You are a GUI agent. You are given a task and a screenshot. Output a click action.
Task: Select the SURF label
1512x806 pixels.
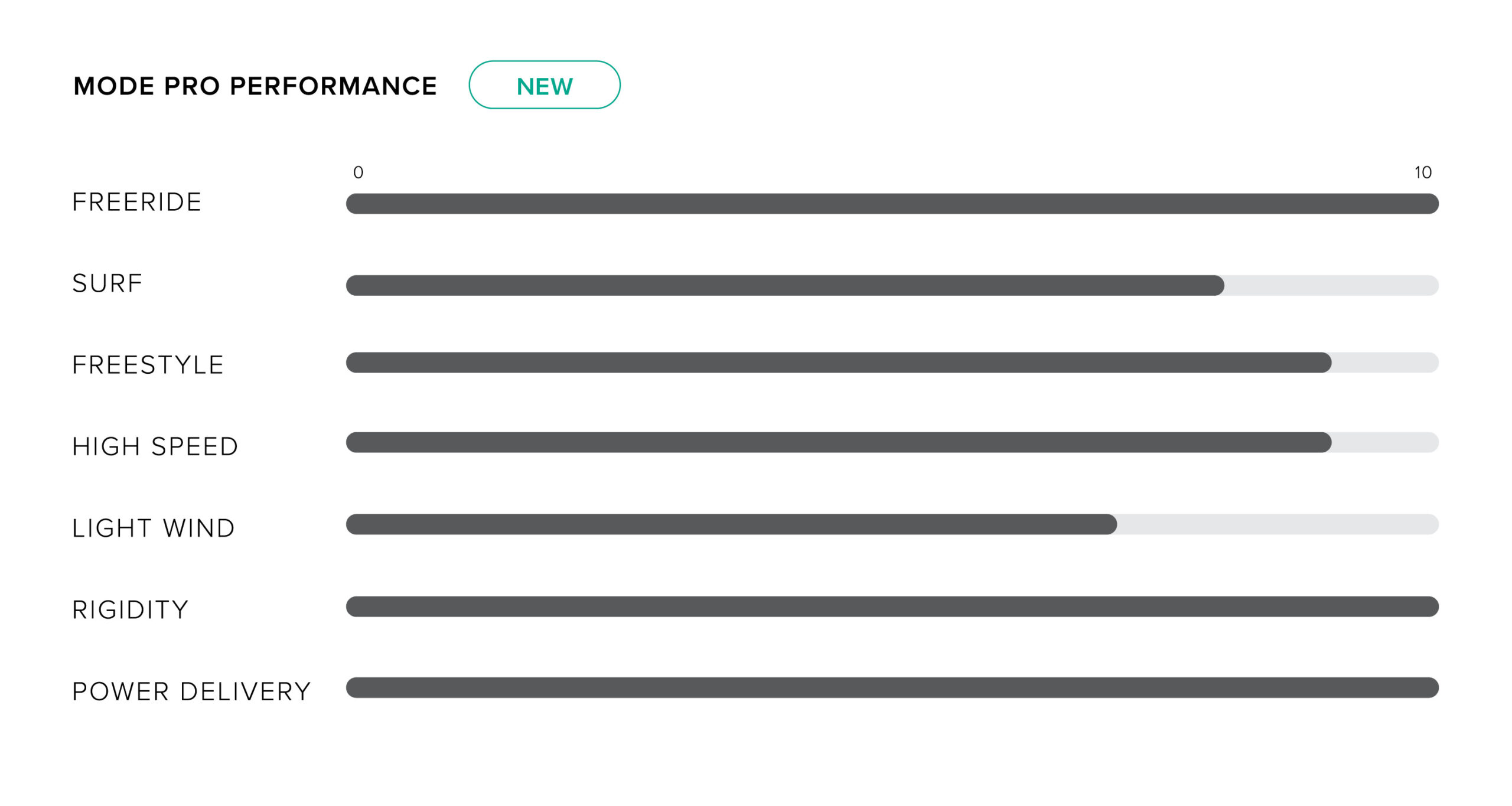coord(107,283)
